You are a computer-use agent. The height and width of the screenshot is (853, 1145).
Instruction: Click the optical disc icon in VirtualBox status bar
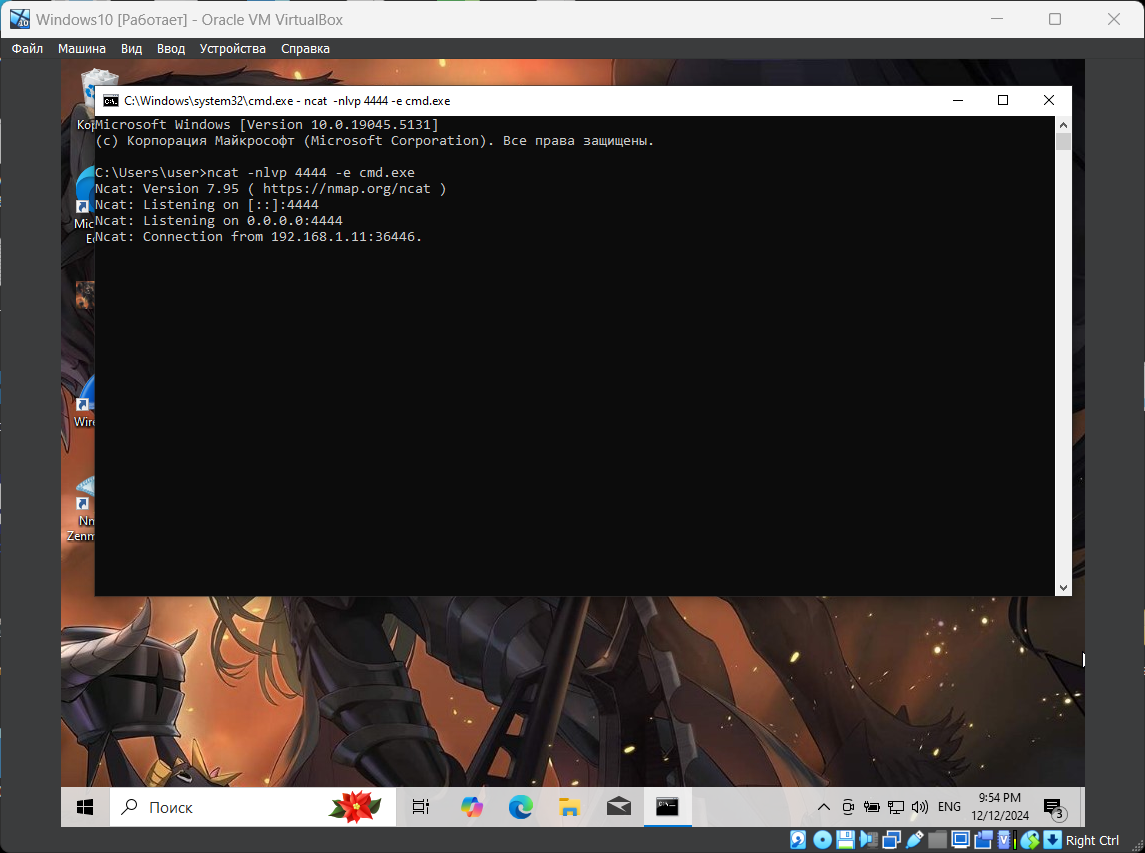click(x=822, y=840)
